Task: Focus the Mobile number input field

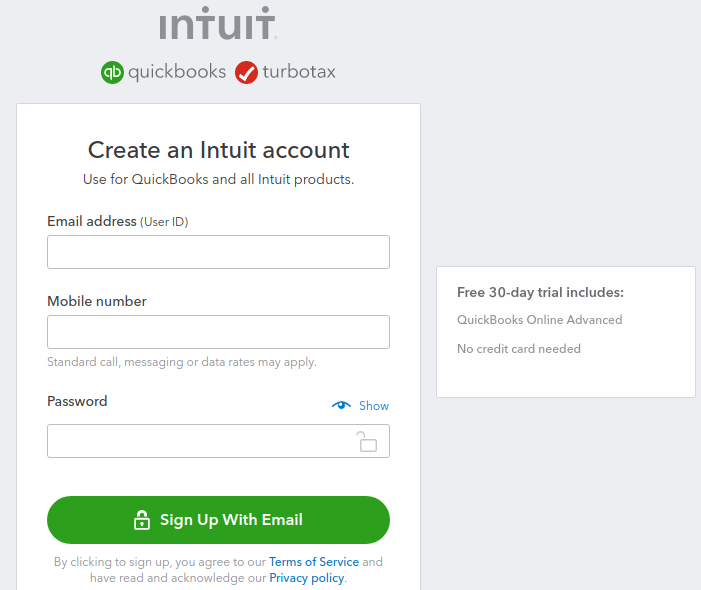Action: point(218,332)
